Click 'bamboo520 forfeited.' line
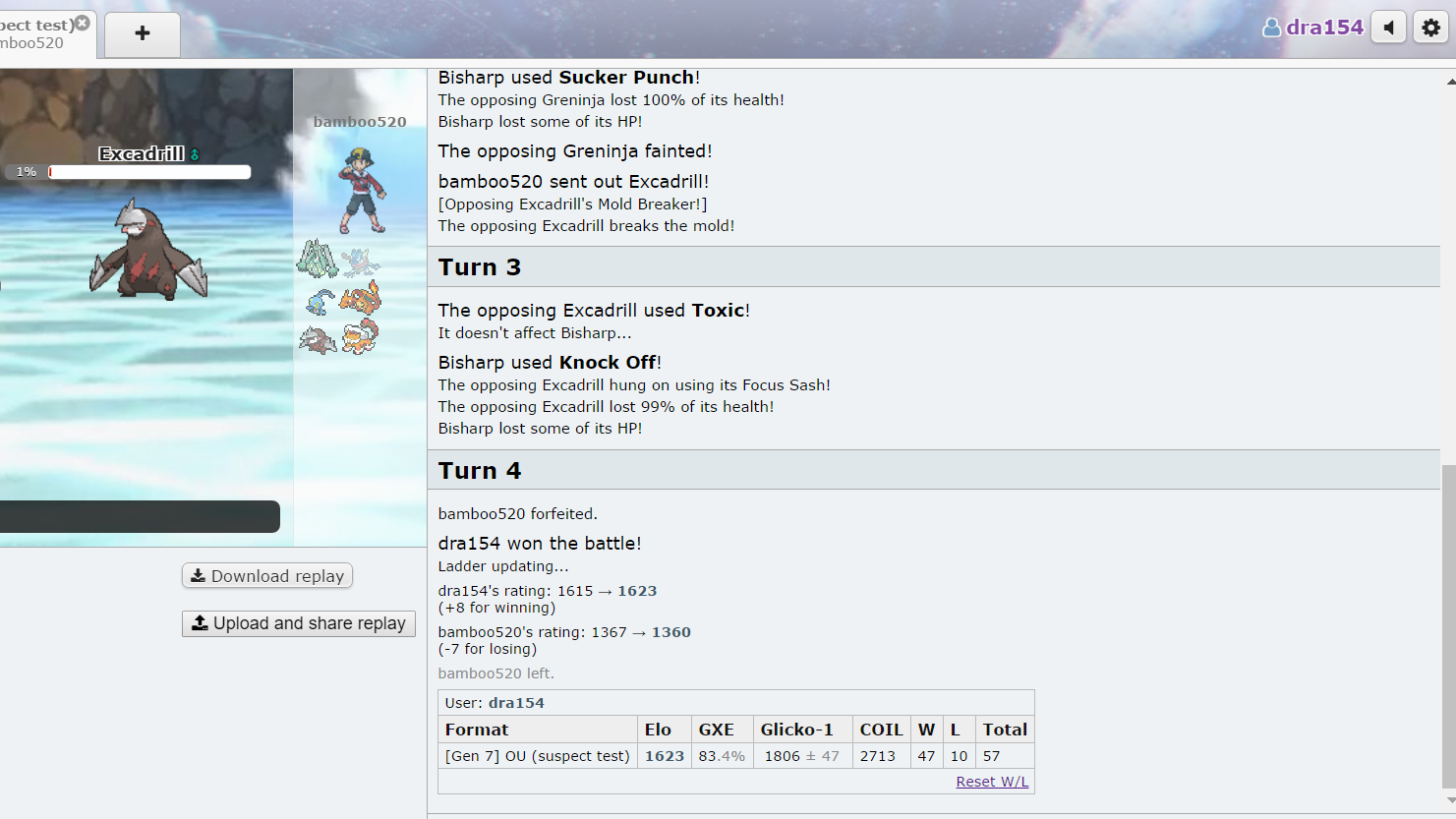Viewport: 1456px width, 819px height. (518, 514)
